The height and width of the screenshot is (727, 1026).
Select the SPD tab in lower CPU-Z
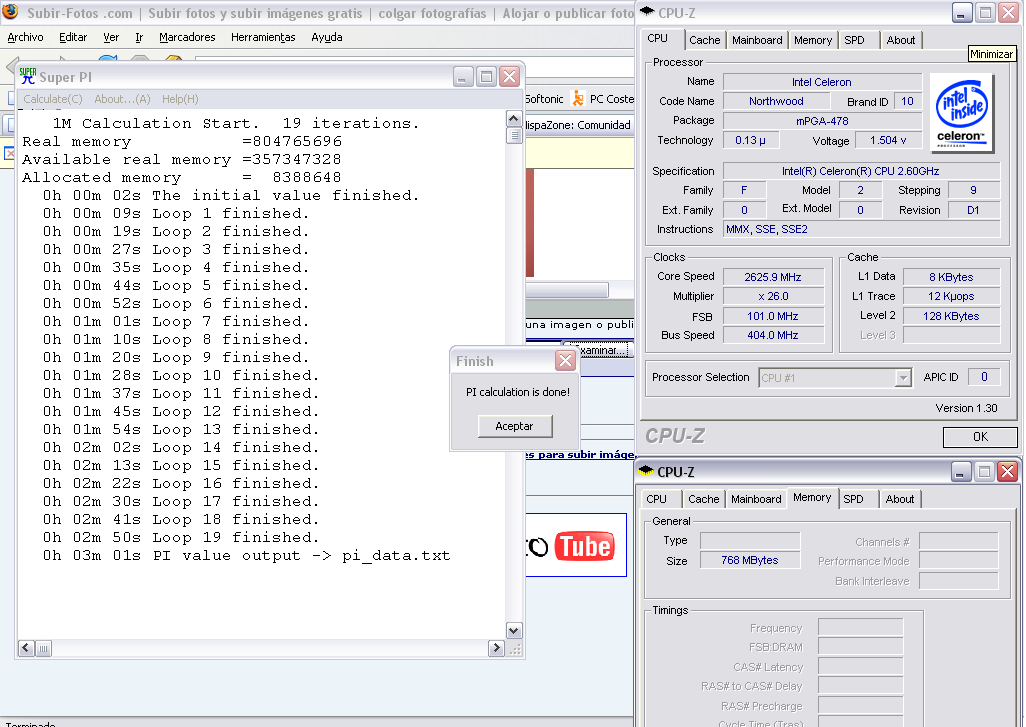click(x=853, y=499)
